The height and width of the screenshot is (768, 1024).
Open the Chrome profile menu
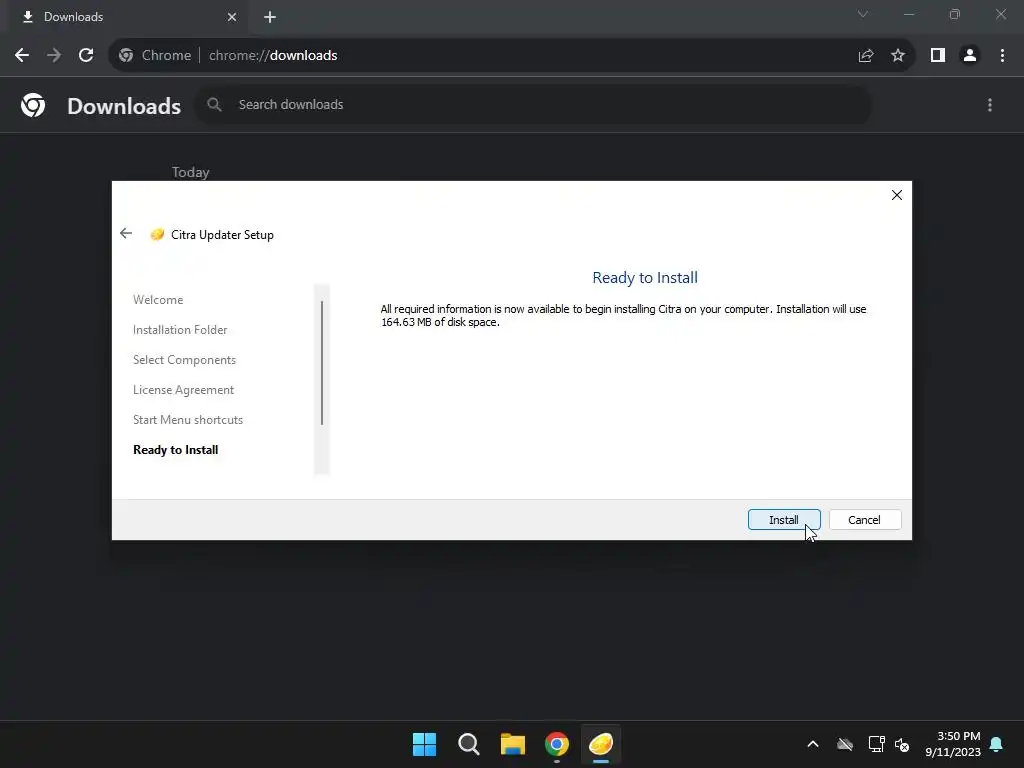pyautogui.click(x=970, y=56)
